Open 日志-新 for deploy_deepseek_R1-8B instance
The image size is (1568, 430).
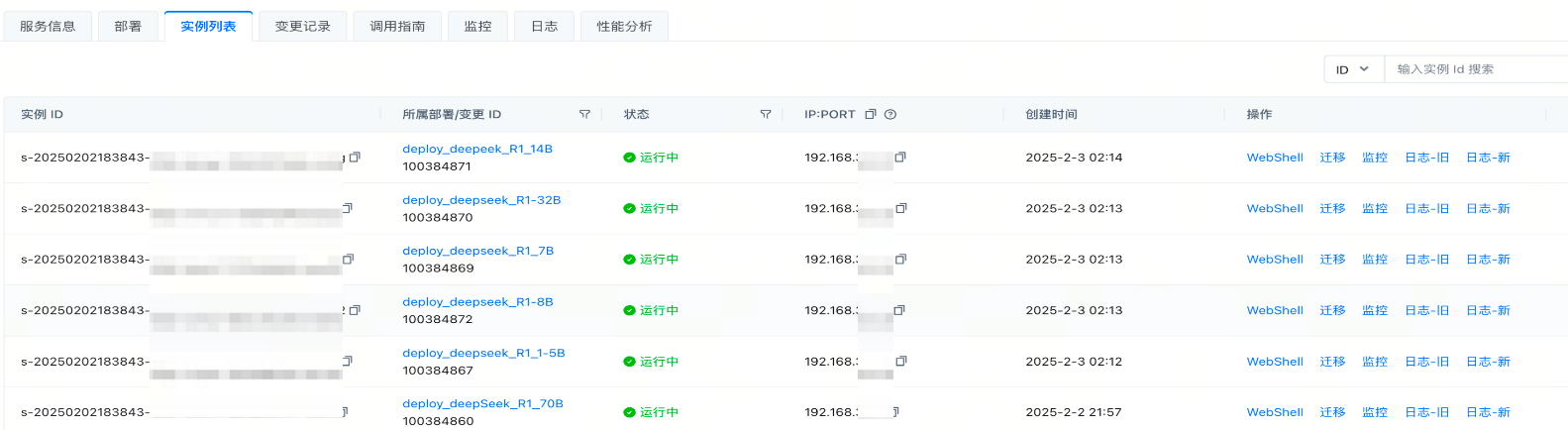(1488, 310)
